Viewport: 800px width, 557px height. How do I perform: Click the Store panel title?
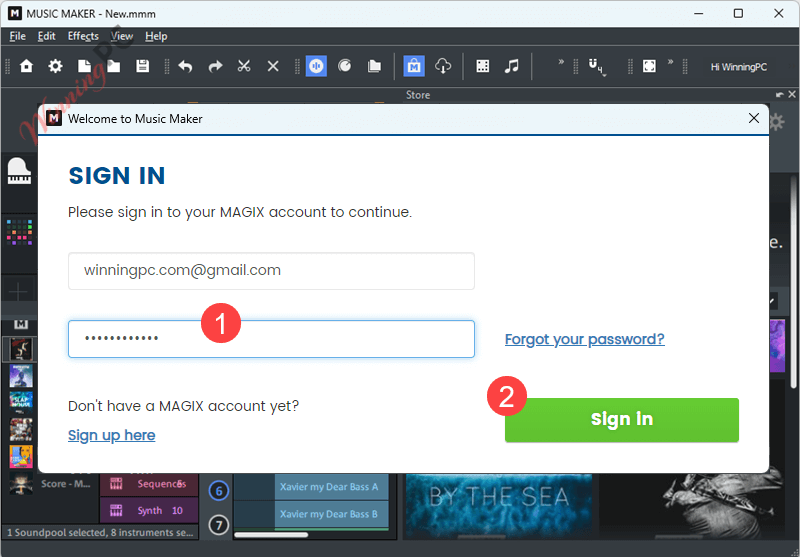tap(418, 95)
